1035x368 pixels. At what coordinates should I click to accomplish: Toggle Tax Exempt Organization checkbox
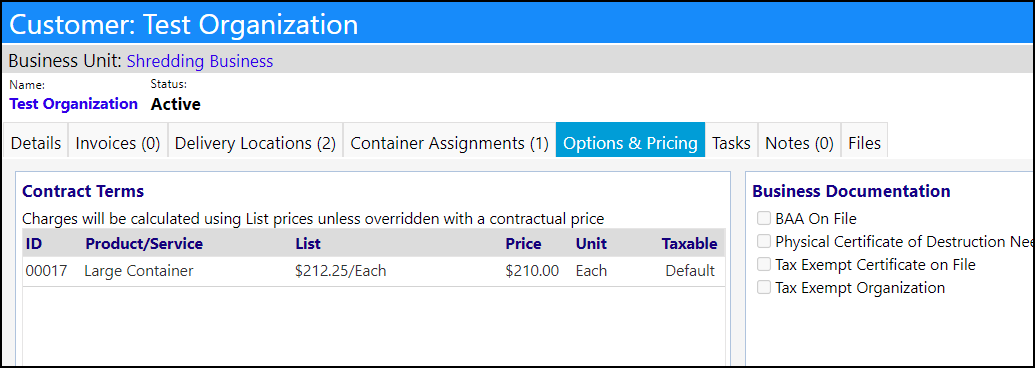point(764,288)
